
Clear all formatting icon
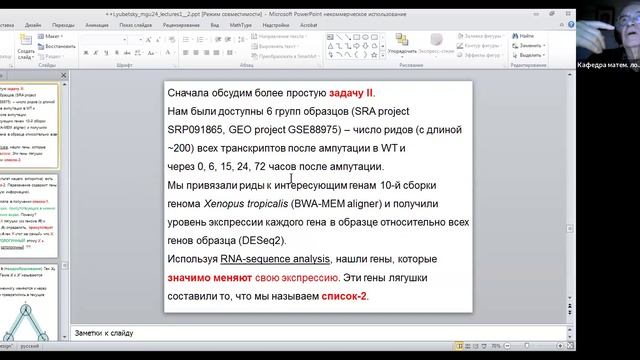pyautogui.click(x=171, y=40)
